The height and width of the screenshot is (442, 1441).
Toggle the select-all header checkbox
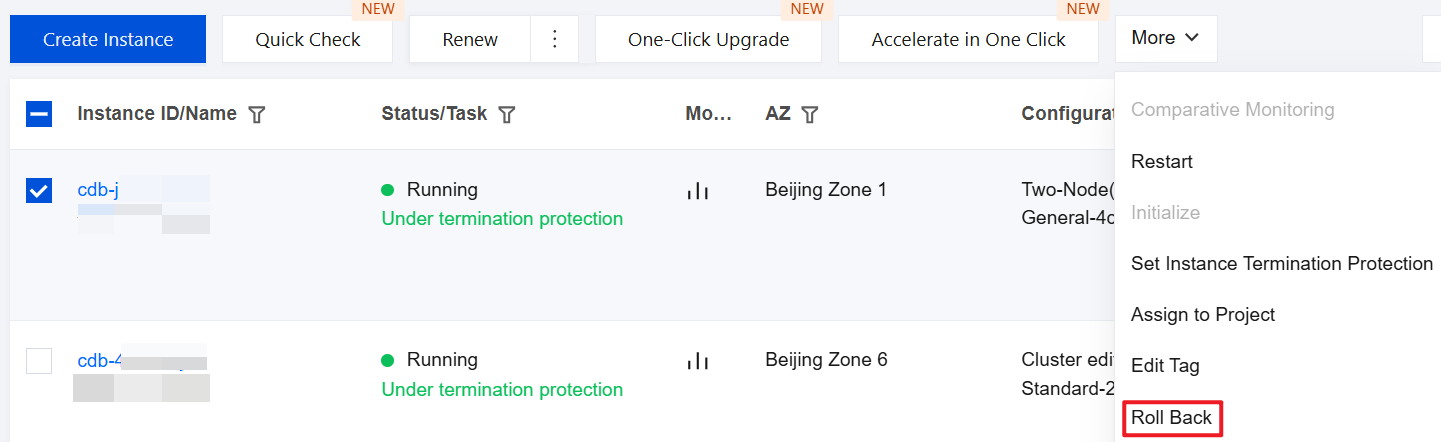(x=39, y=115)
